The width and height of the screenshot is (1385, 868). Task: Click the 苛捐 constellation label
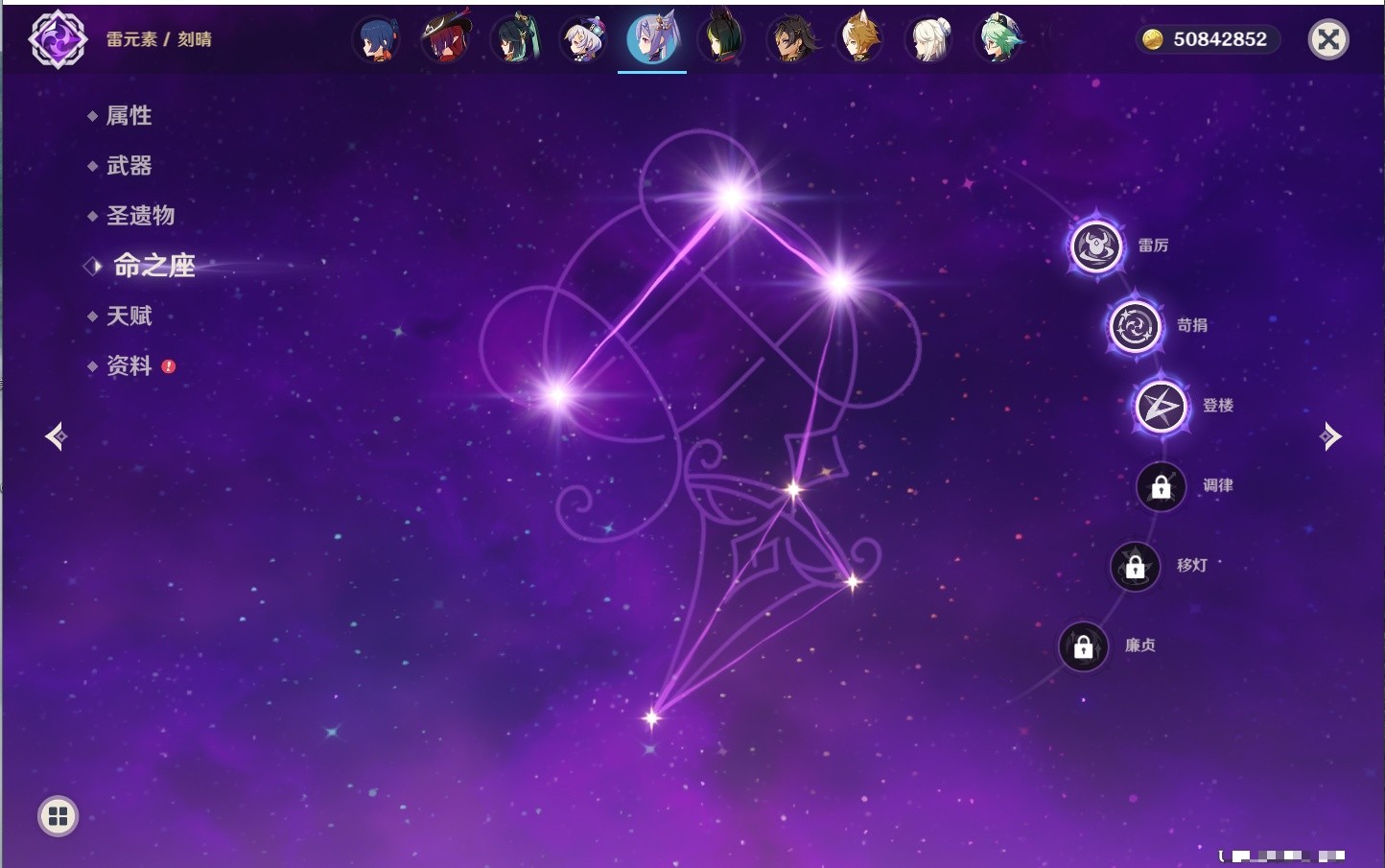(x=1192, y=325)
